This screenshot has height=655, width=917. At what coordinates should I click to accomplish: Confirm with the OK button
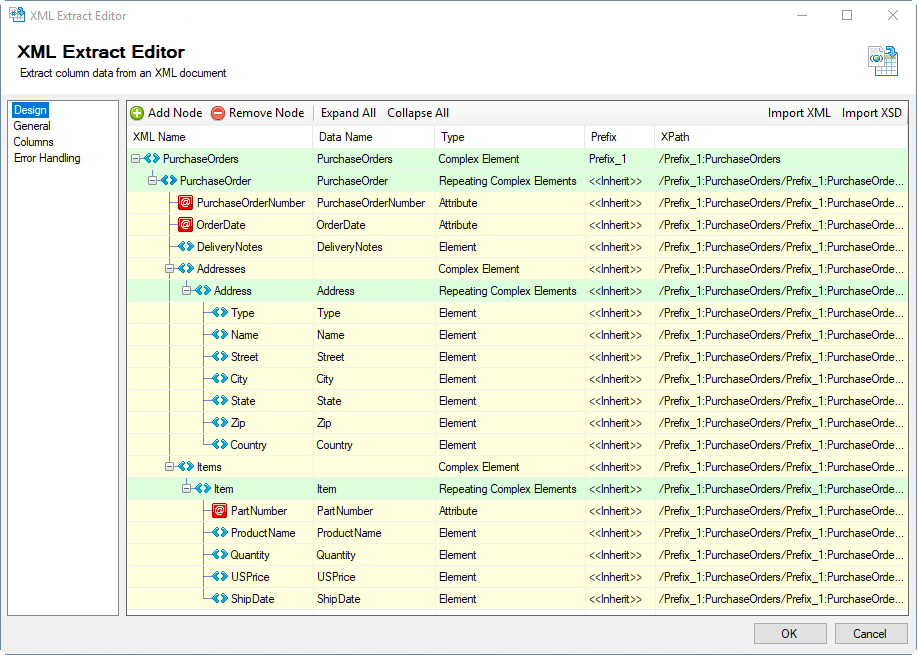(790, 633)
